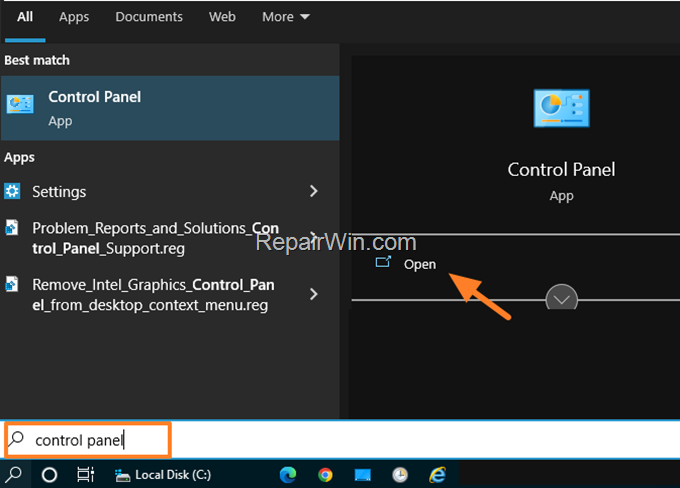Expand the Settings result arrow

(x=314, y=191)
